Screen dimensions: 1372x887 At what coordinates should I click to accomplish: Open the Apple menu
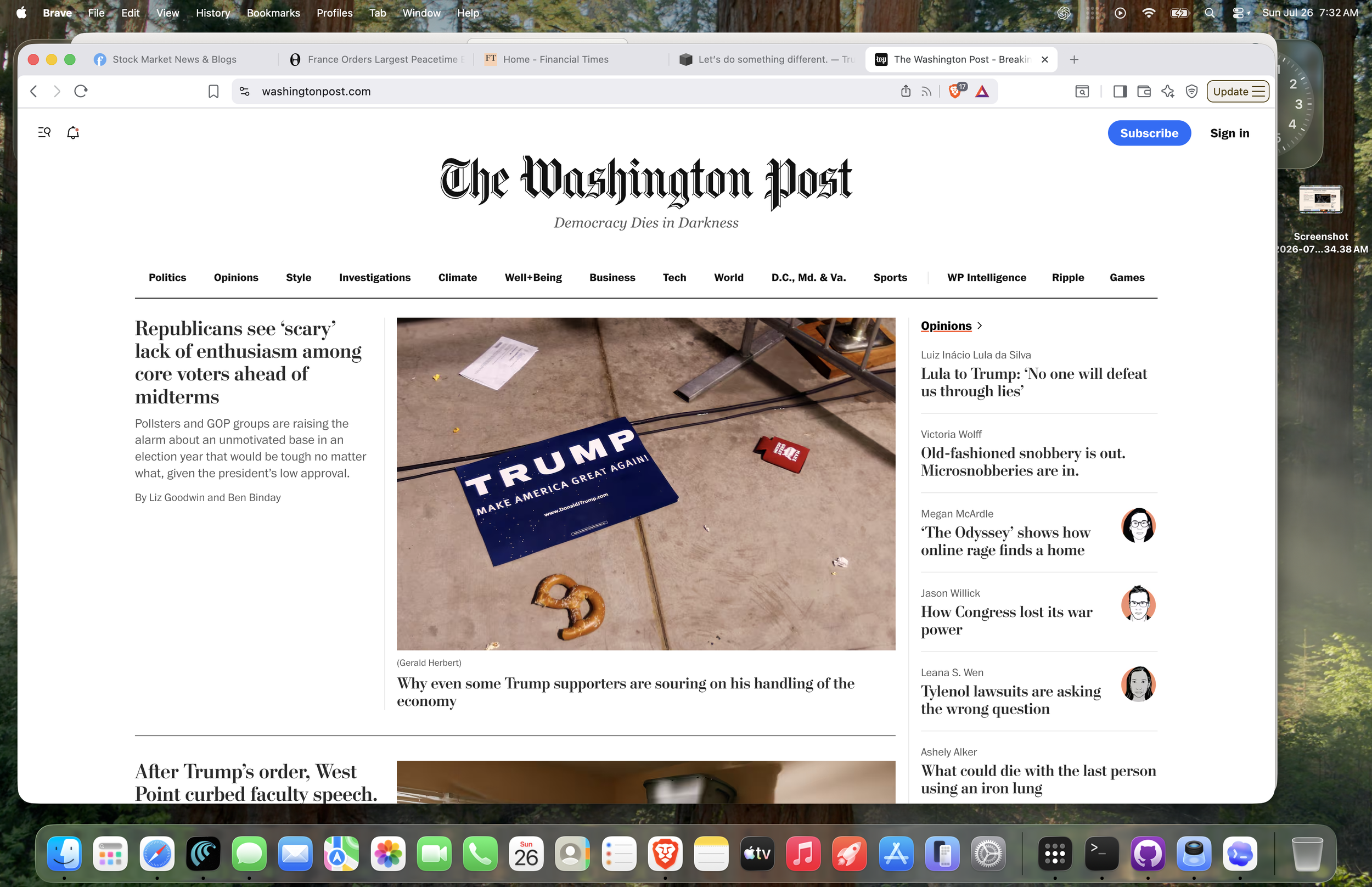coord(21,13)
